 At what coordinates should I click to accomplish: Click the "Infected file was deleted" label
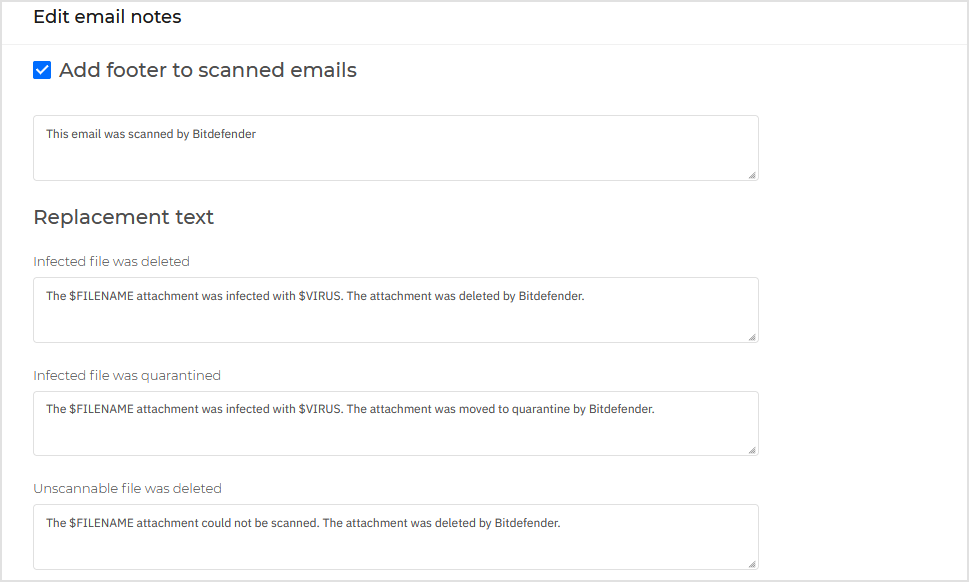coord(112,261)
